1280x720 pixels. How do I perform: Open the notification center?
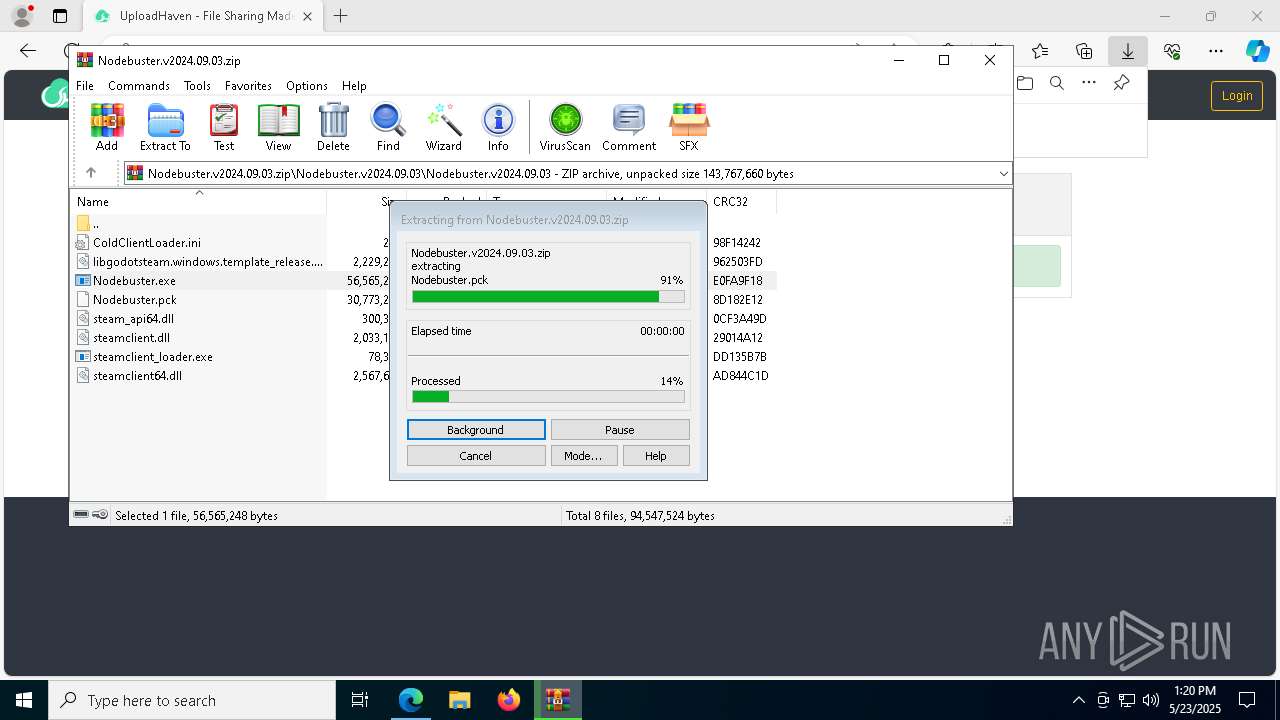pyautogui.click(x=1247, y=700)
